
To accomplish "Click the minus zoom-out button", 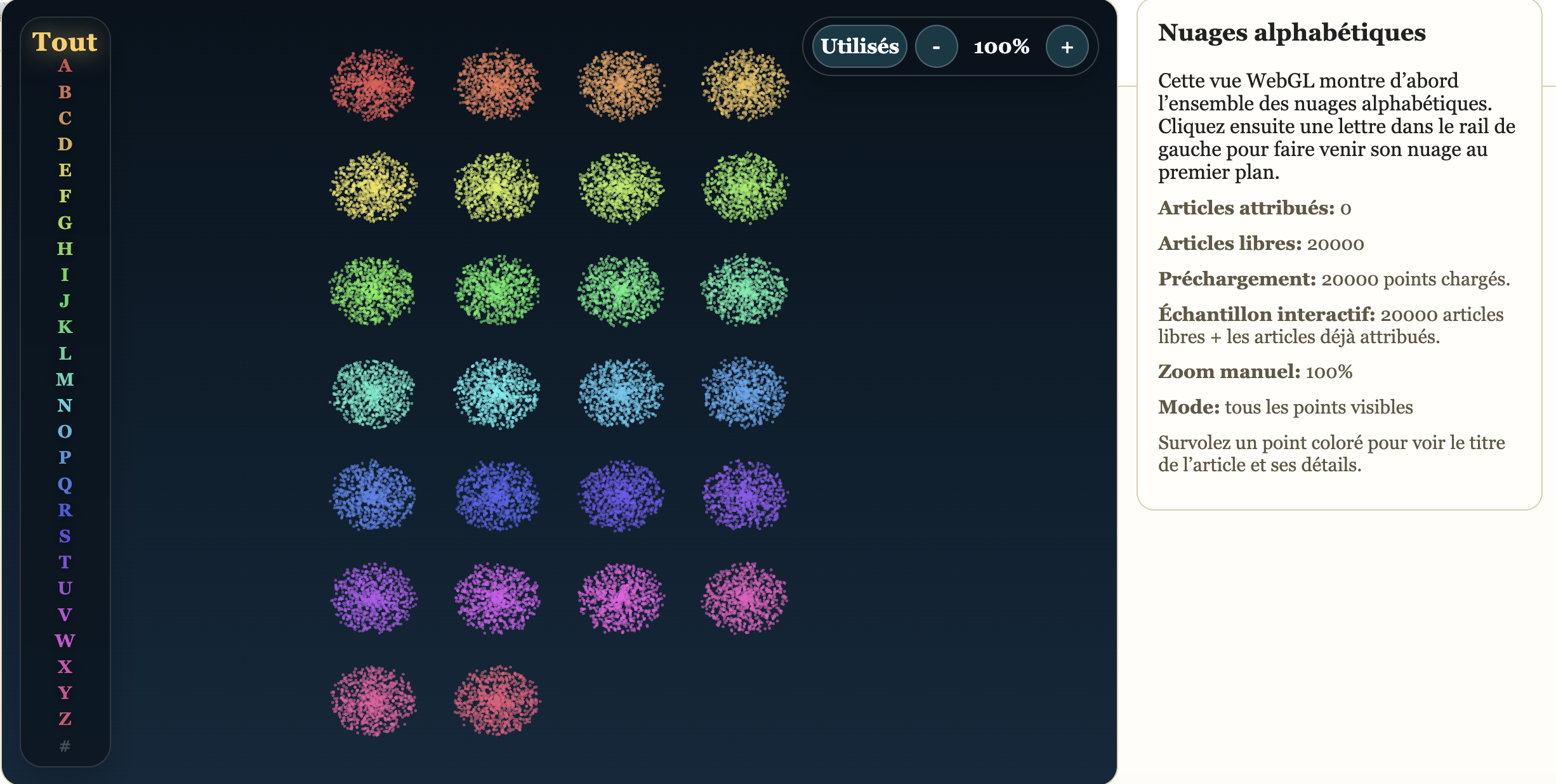I will tap(936, 47).
